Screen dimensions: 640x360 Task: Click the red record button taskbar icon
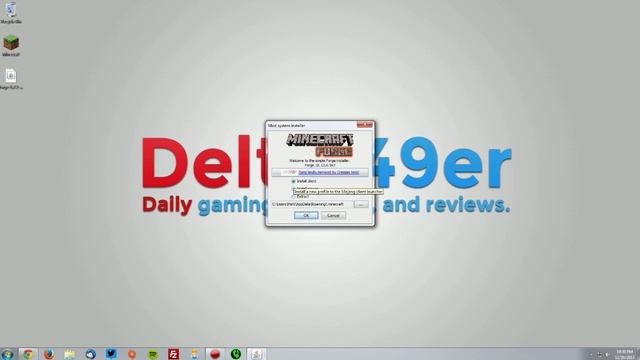[215, 354]
